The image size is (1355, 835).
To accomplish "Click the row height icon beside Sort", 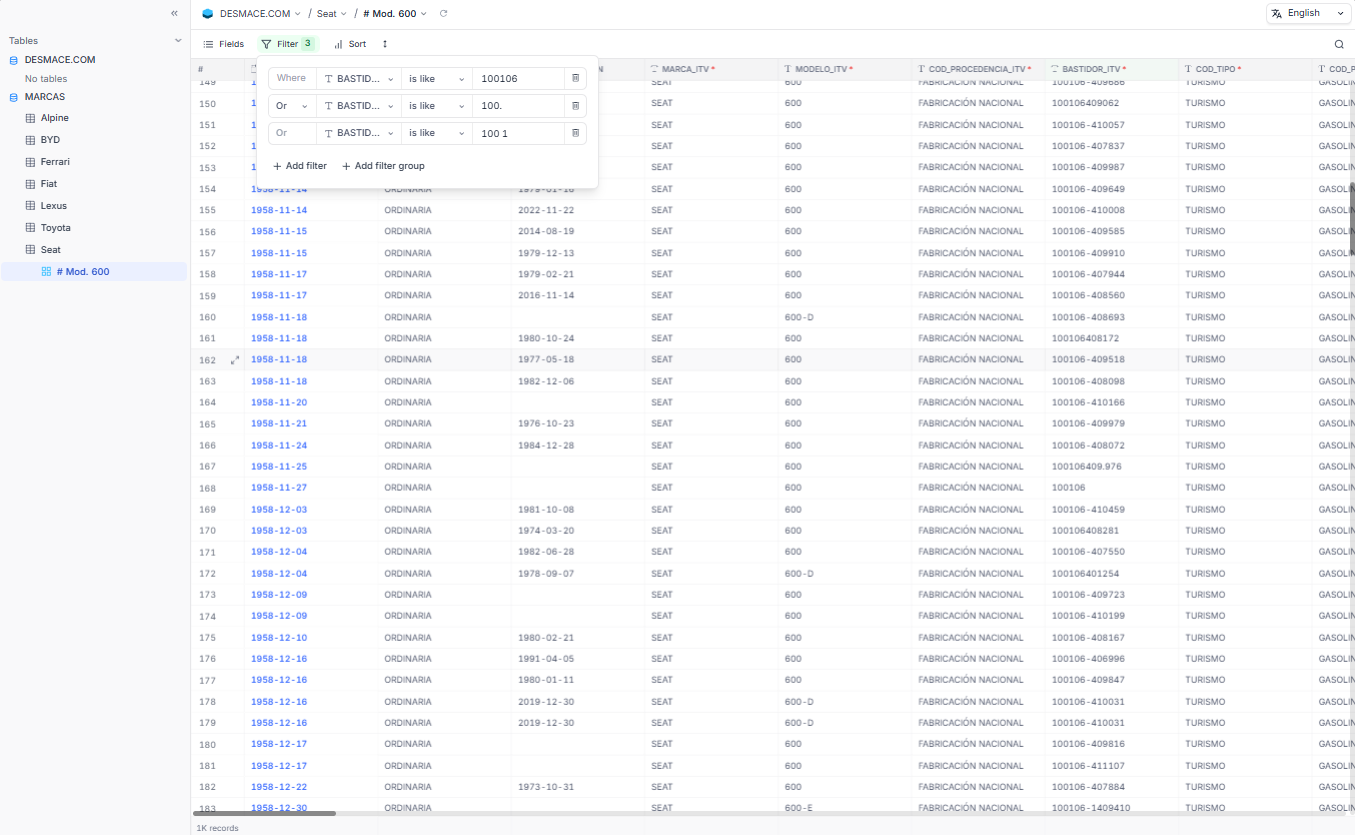I will pos(385,44).
